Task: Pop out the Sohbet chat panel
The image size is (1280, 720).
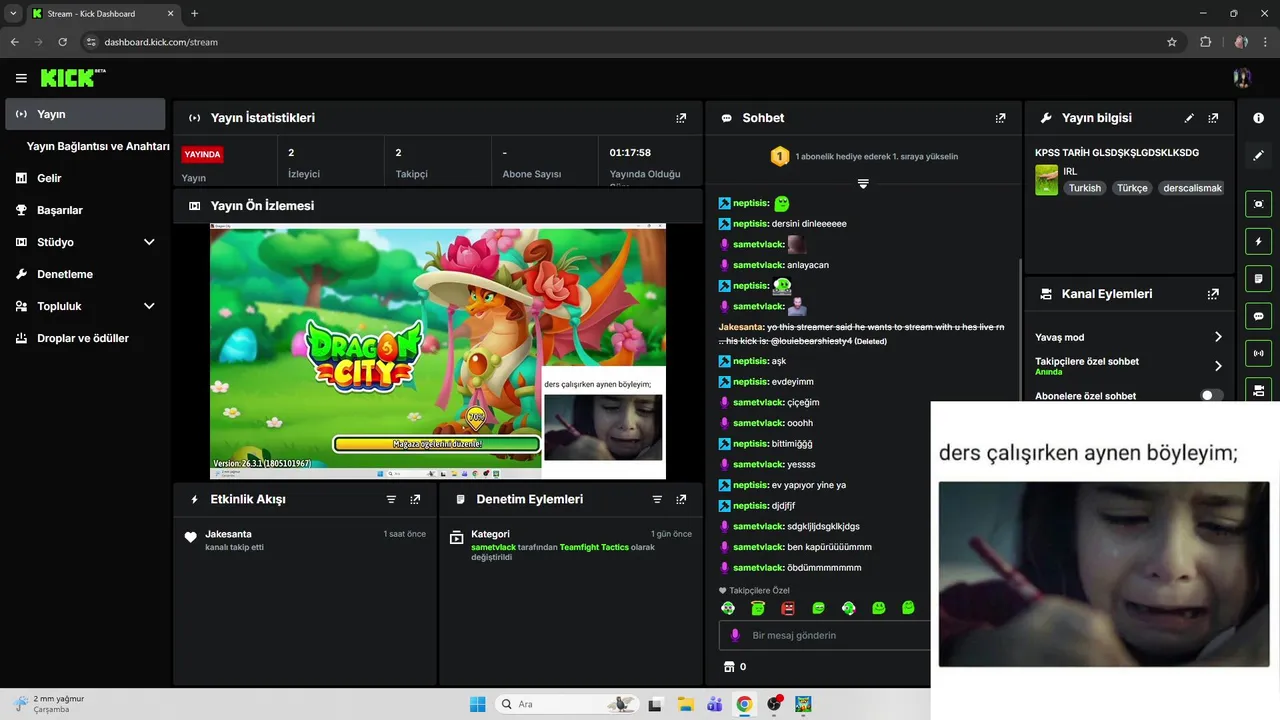Action: pos(1000,118)
